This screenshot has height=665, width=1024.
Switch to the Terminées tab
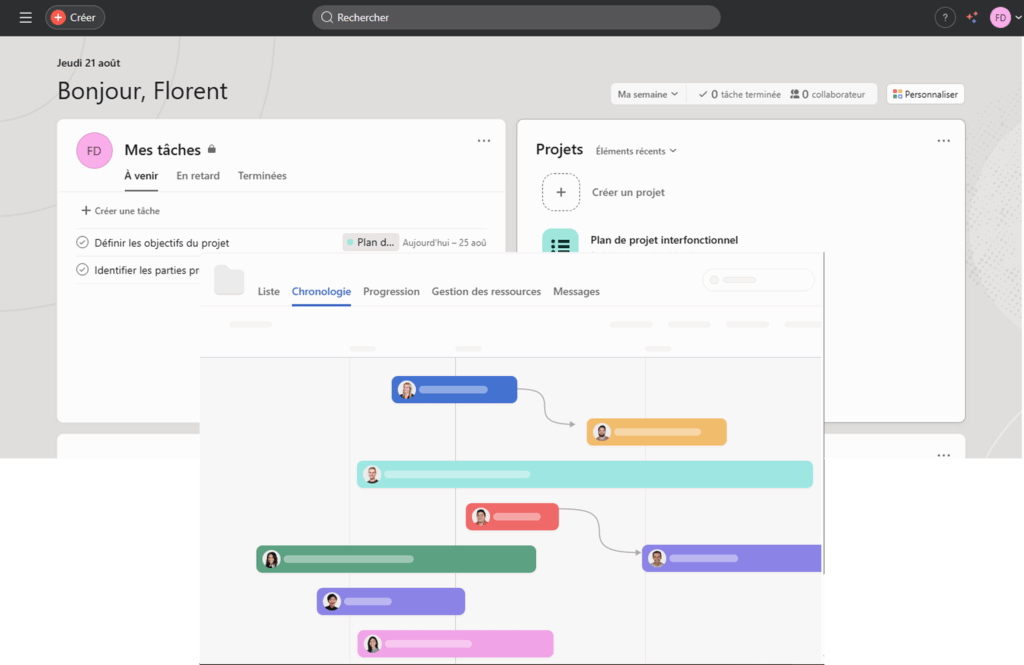(x=262, y=176)
